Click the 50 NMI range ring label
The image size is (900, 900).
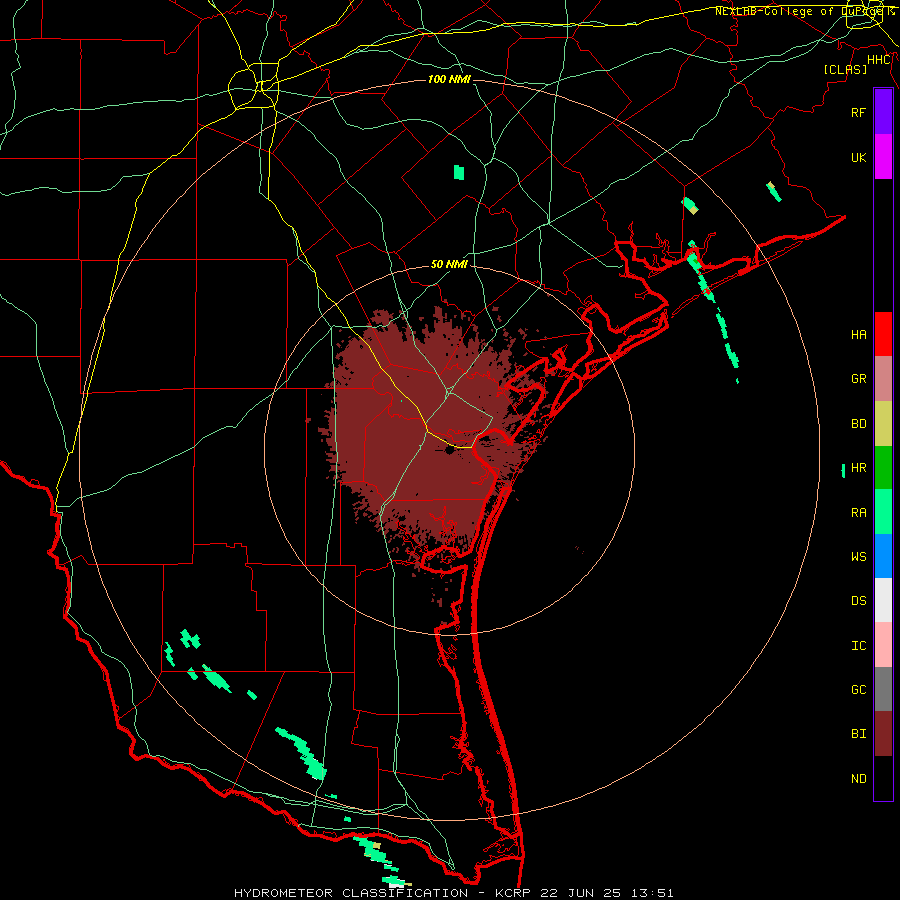[449, 264]
